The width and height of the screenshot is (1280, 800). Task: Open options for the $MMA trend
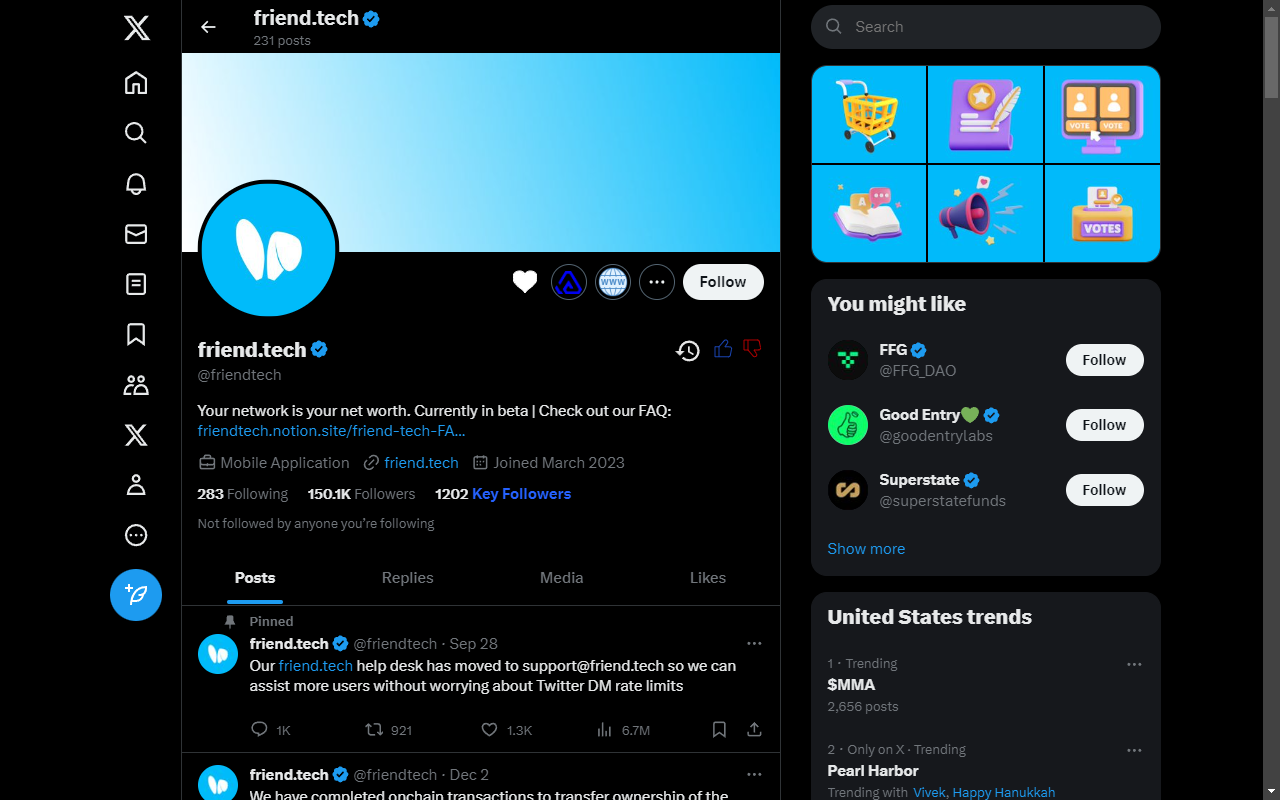[x=1134, y=664]
